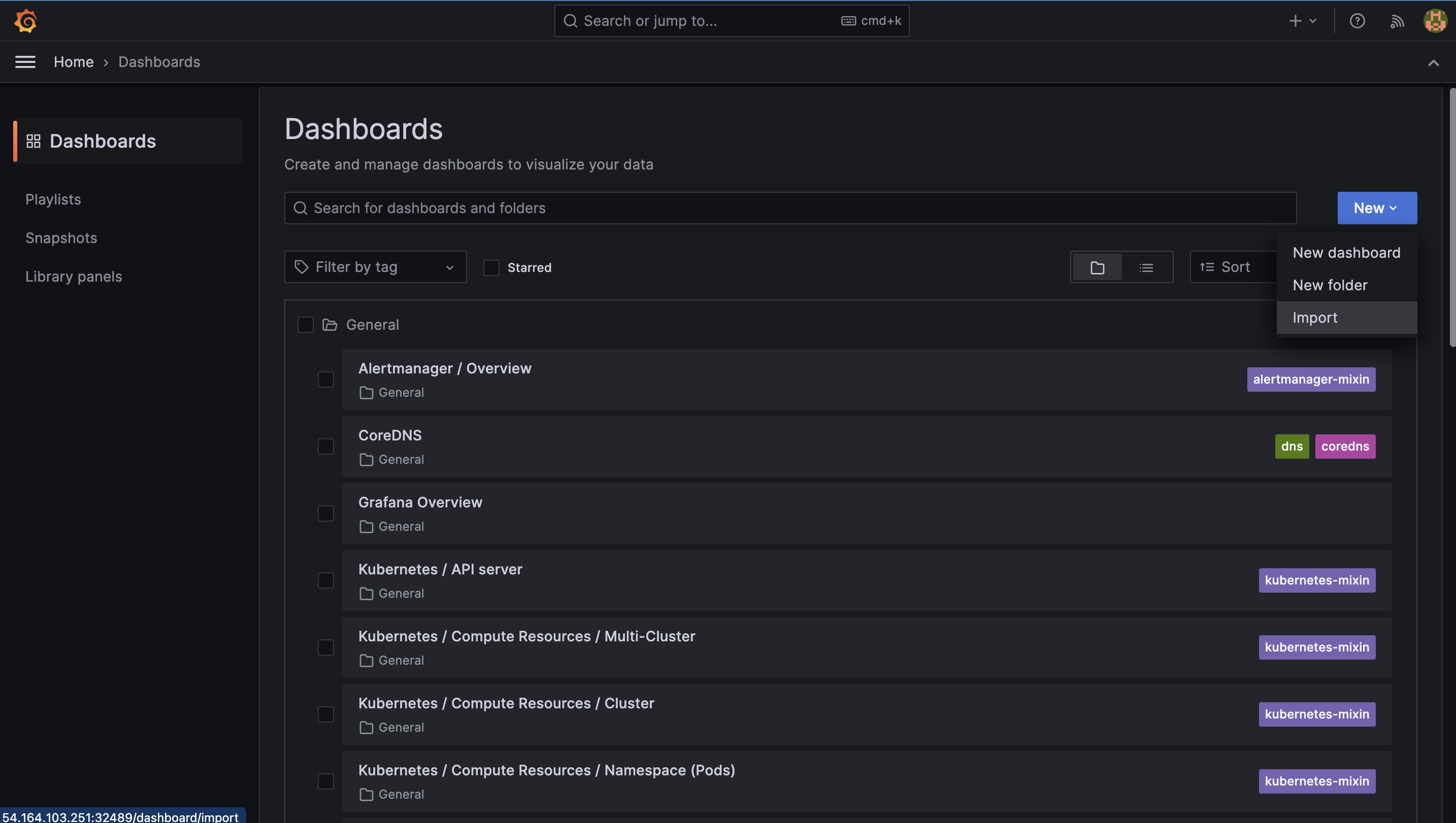Click the Grafana logo in top bar

pos(25,20)
